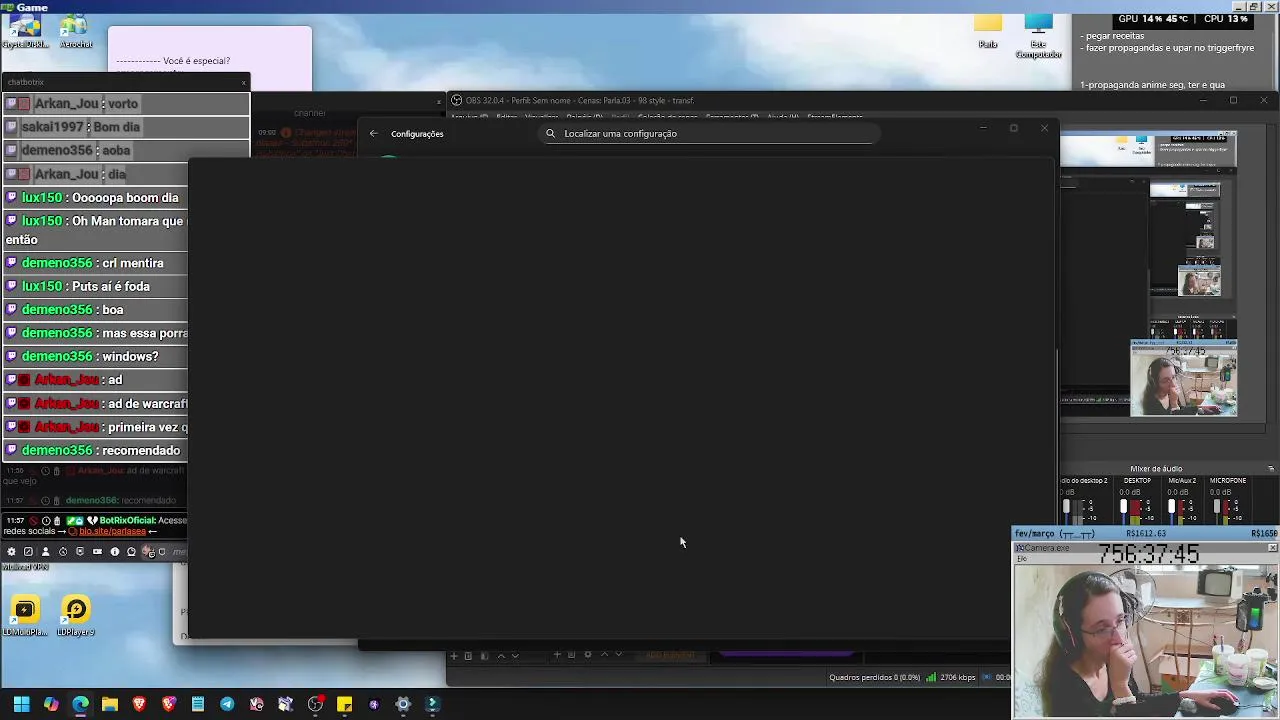The width and height of the screenshot is (1280, 720).
Task: Click the sakai1997 'Bom dia' chat message
Action: point(126,127)
